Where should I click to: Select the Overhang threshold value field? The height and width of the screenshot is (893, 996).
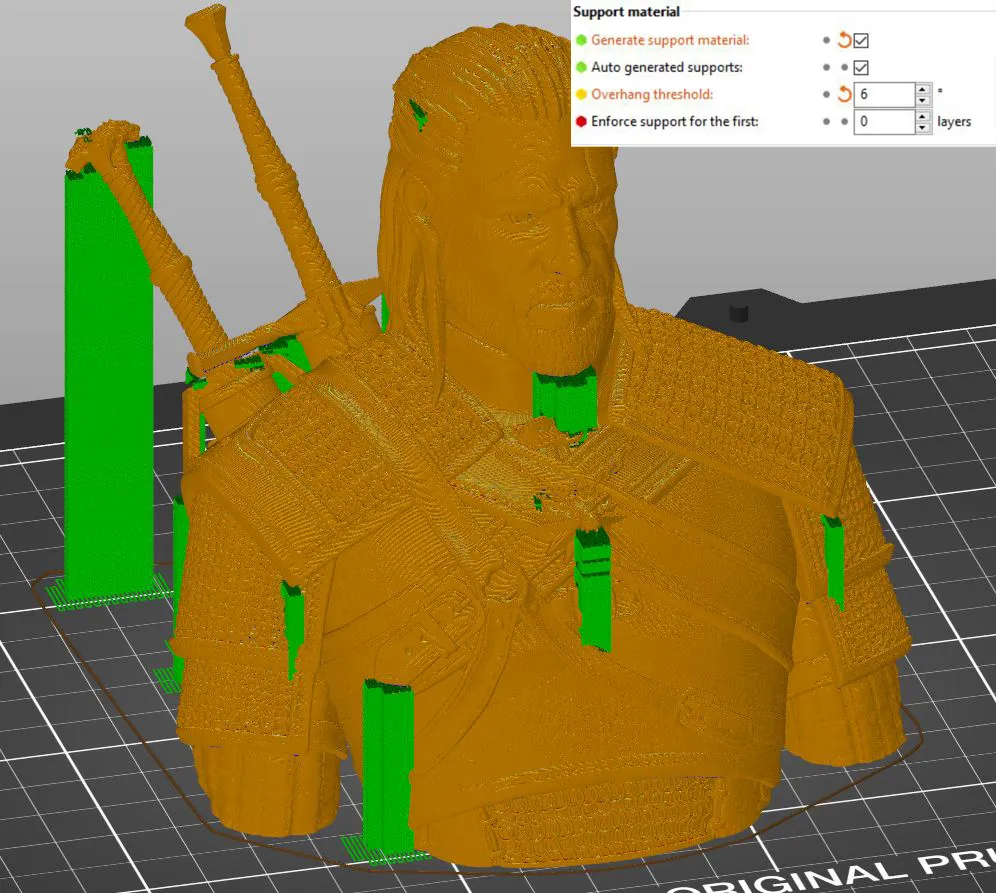point(885,93)
